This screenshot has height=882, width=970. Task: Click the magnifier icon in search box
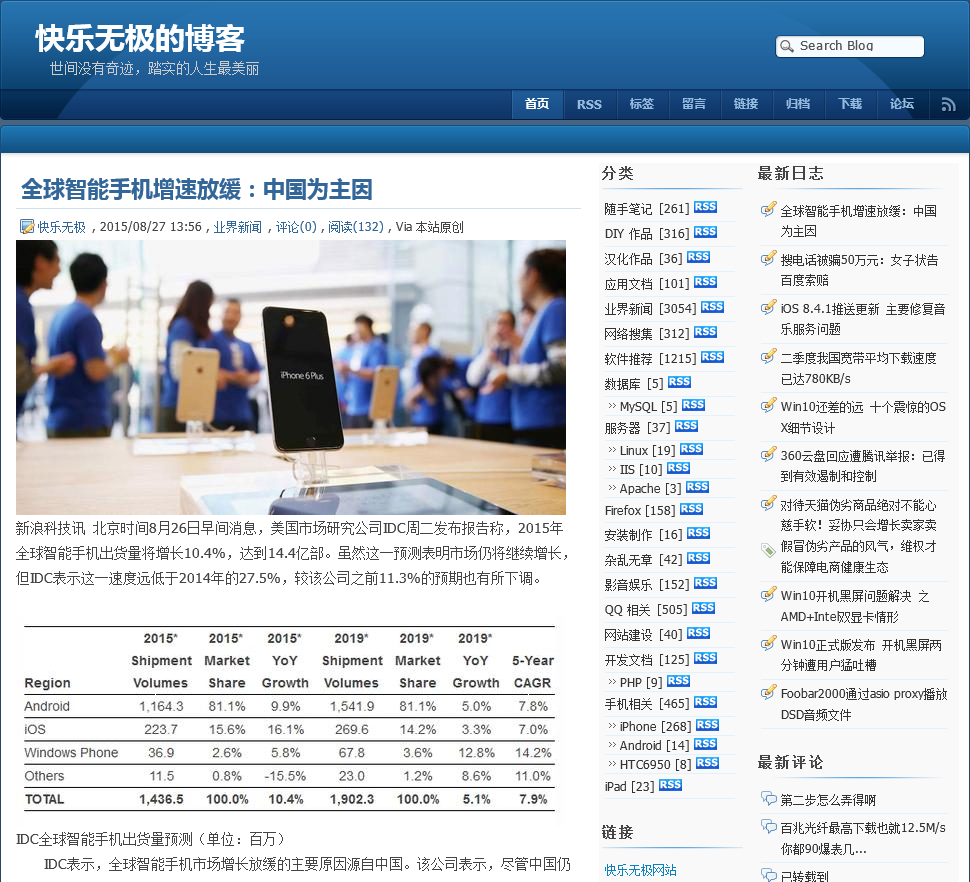pos(787,46)
